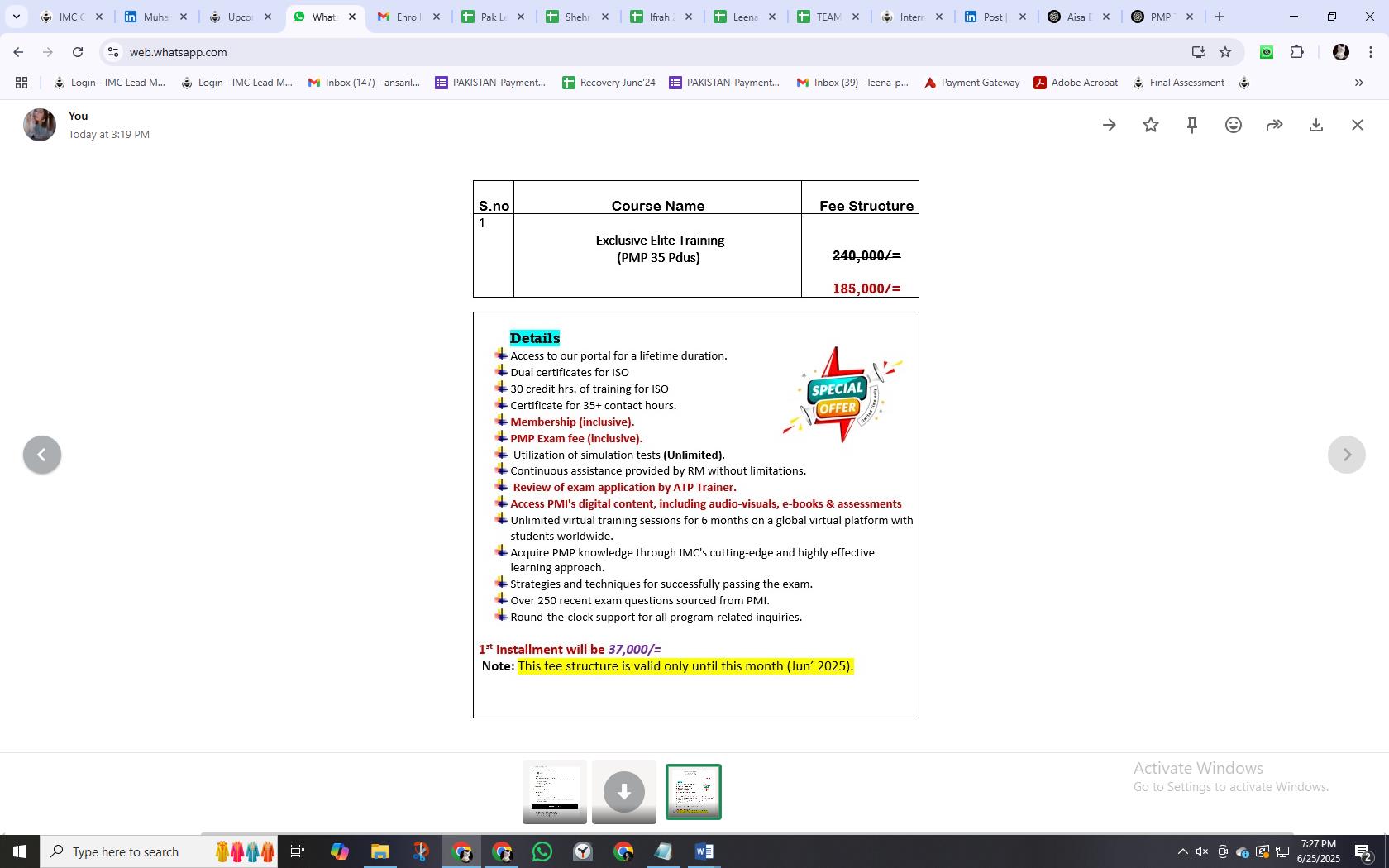Reload the WhatsApp page
The width and height of the screenshot is (1389, 868).
[78, 52]
